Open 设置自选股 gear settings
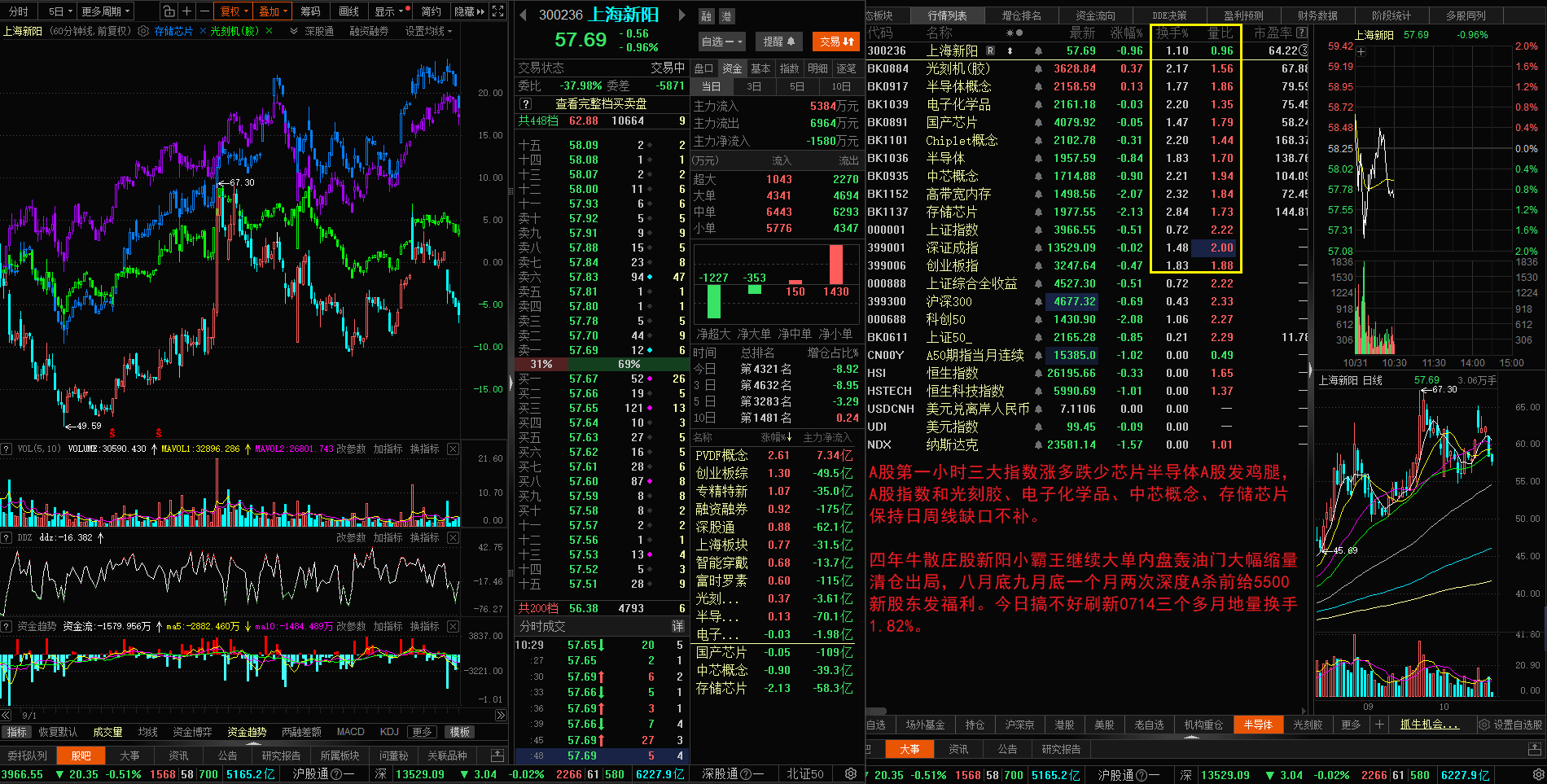Image resolution: width=1547 pixels, height=784 pixels. (1511, 725)
